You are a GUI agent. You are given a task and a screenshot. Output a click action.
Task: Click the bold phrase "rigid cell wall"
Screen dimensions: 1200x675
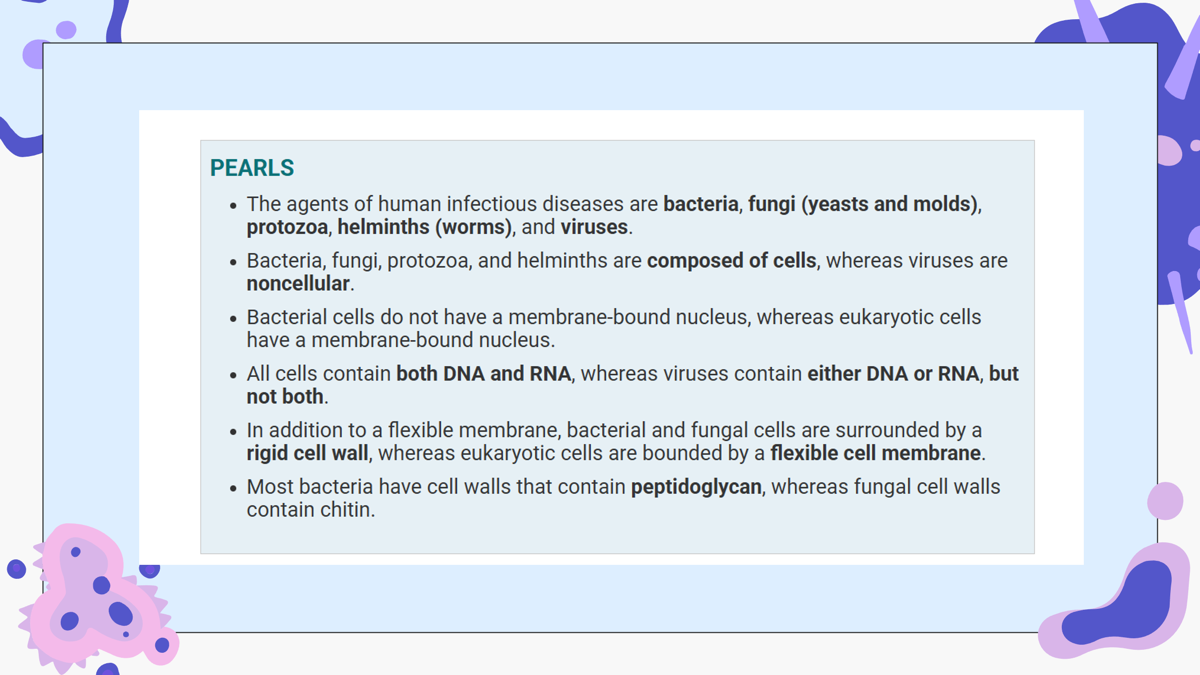pos(308,454)
